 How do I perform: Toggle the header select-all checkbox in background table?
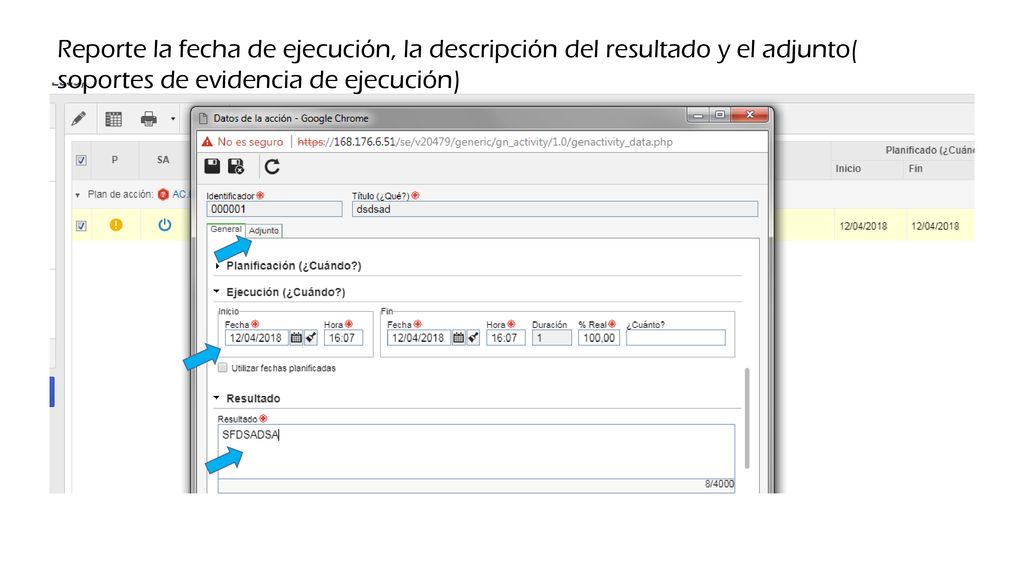click(x=81, y=160)
